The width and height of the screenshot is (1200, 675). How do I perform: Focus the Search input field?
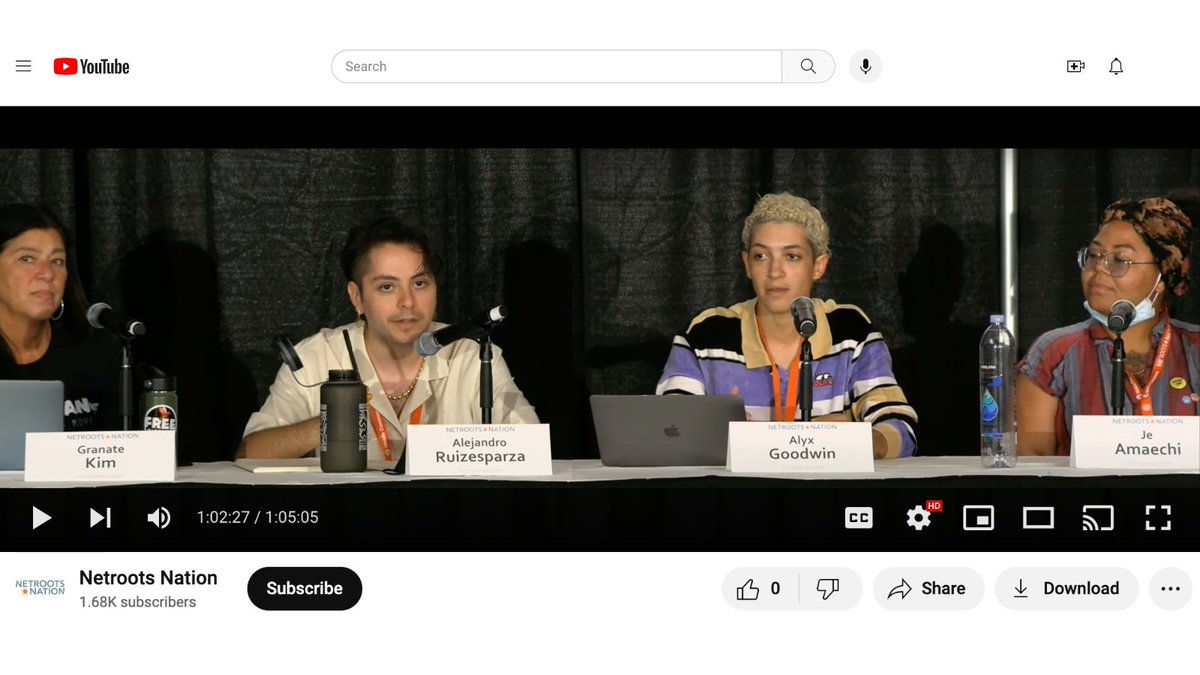556,66
